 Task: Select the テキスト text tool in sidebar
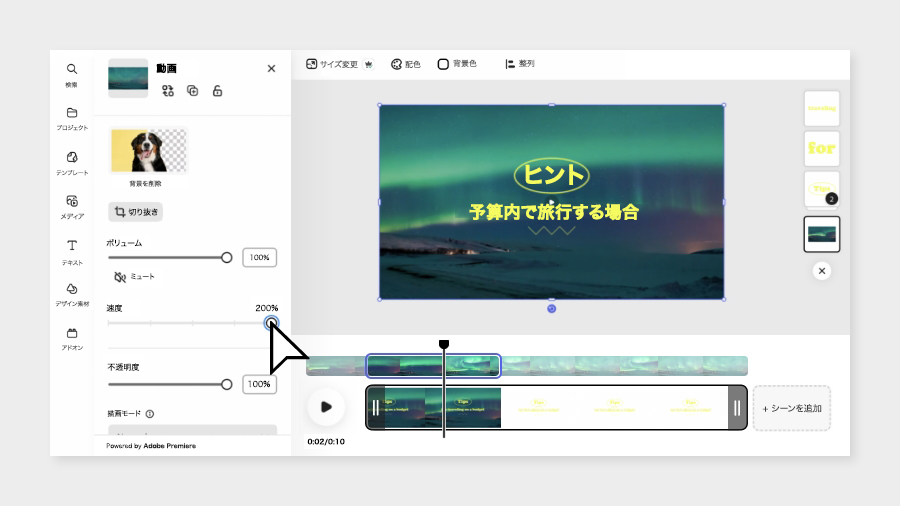coord(72,252)
